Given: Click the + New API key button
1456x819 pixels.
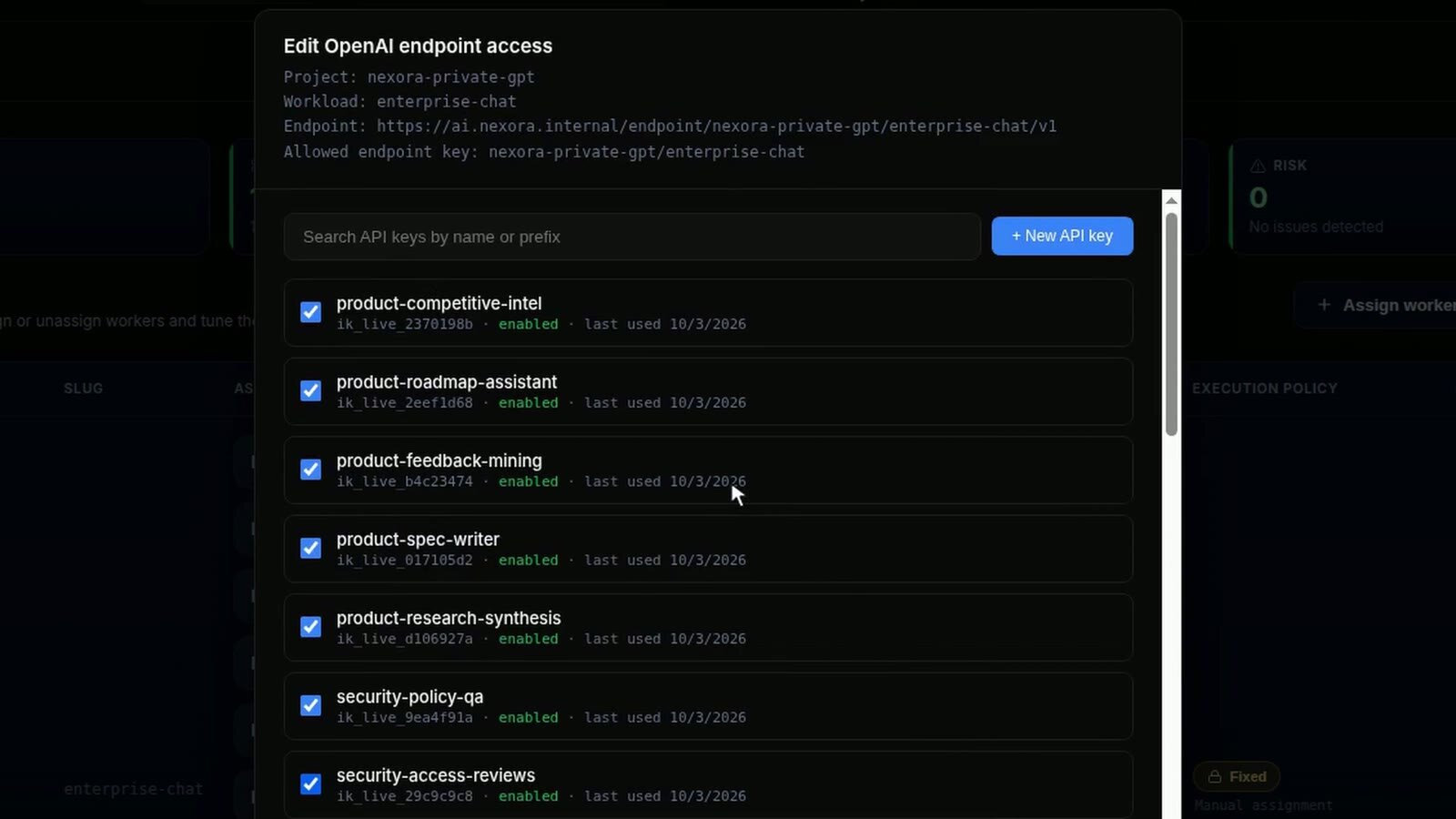Looking at the screenshot, I should coord(1062,236).
